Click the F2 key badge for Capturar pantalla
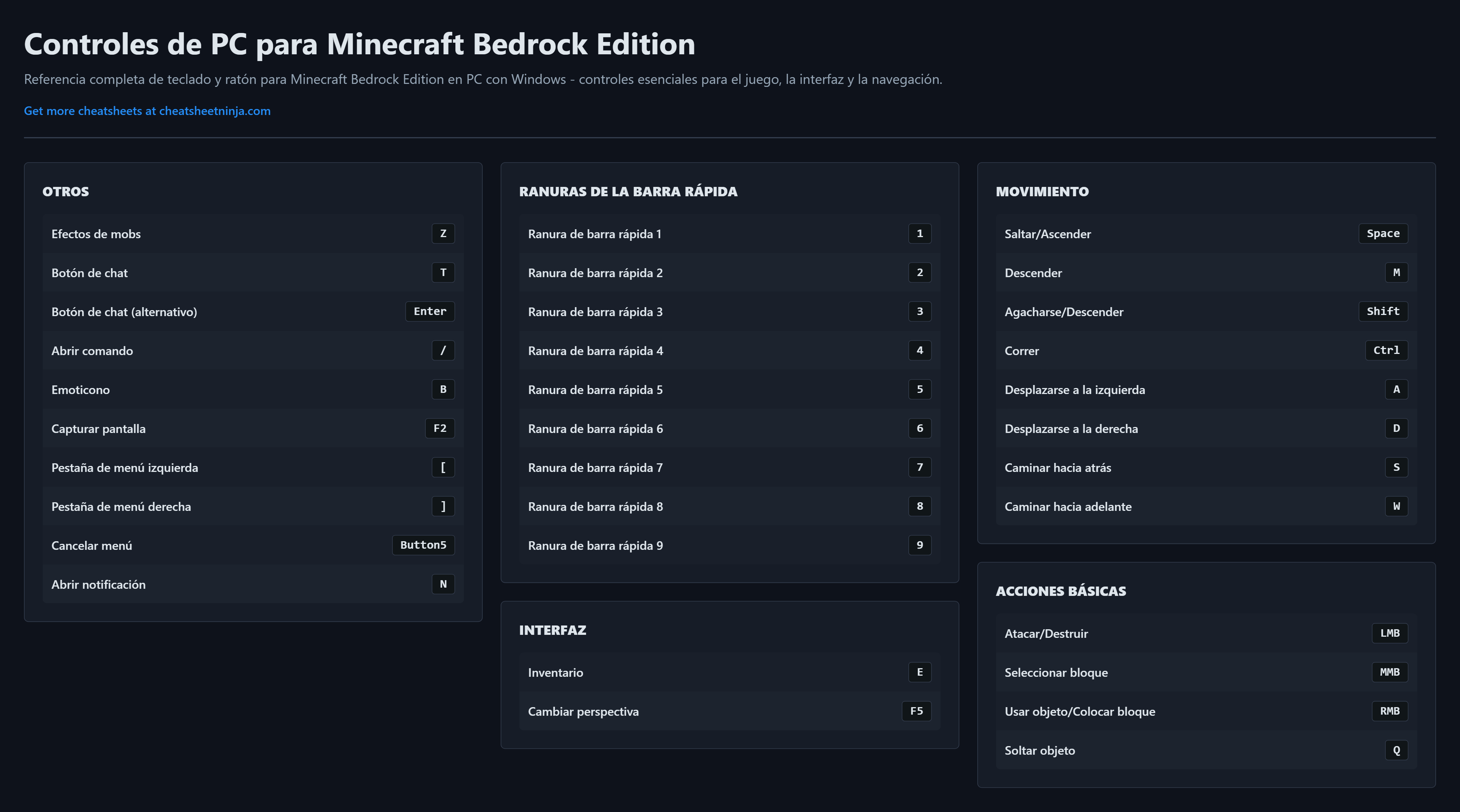Screen dimensions: 1460x812 440,428
